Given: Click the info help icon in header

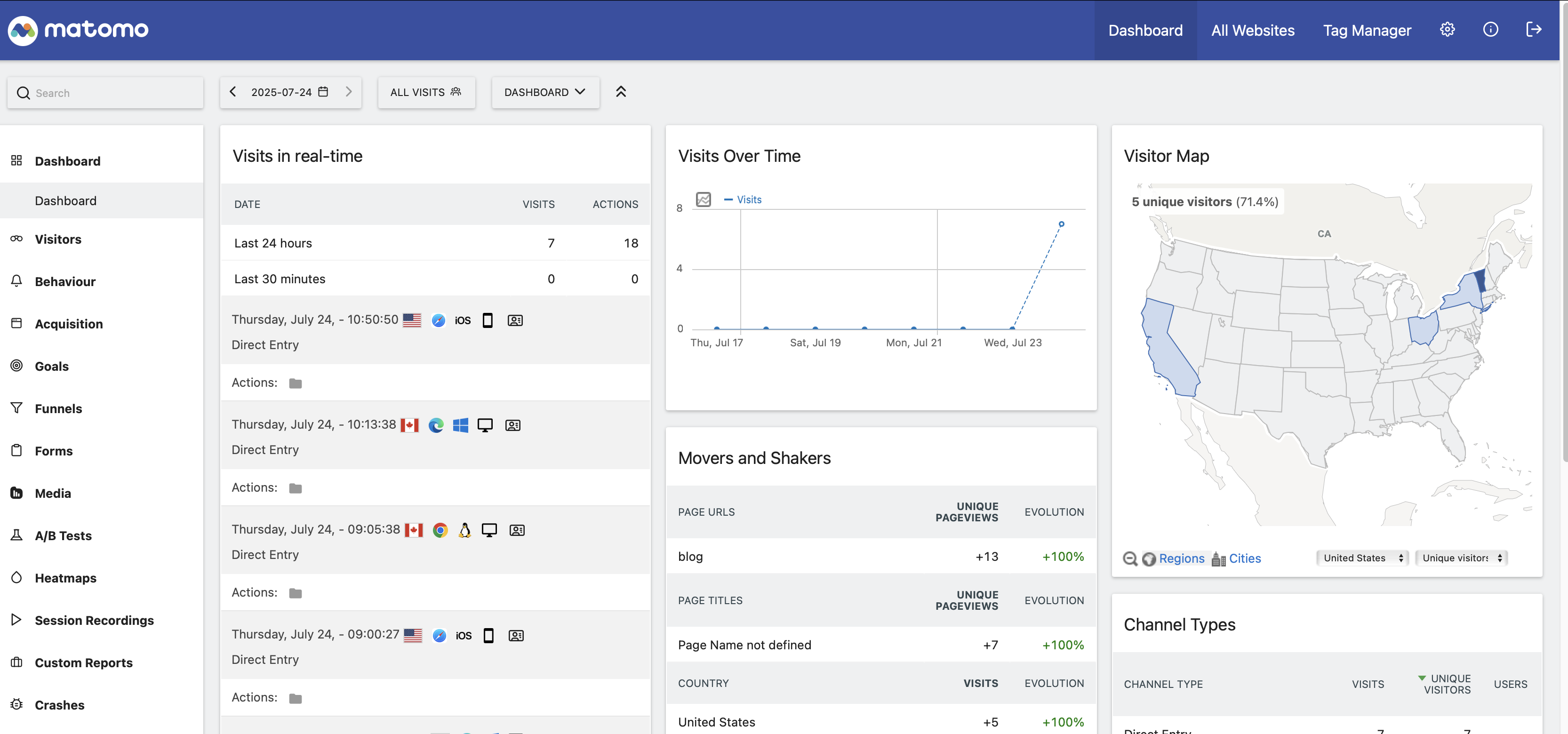Looking at the screenshot, I should coord(1490,30).
